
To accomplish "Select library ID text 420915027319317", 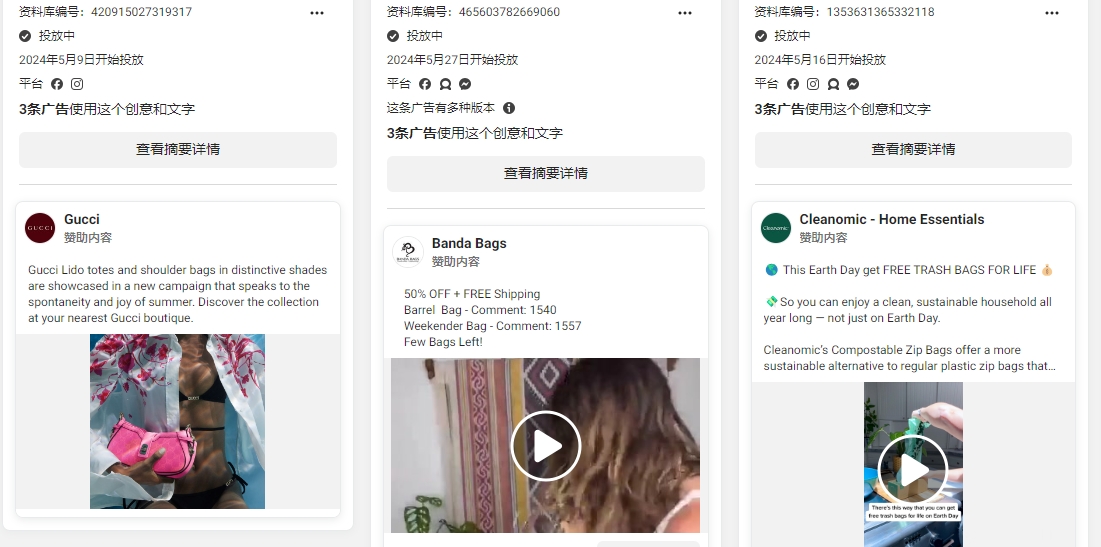I will pos(141,12).
